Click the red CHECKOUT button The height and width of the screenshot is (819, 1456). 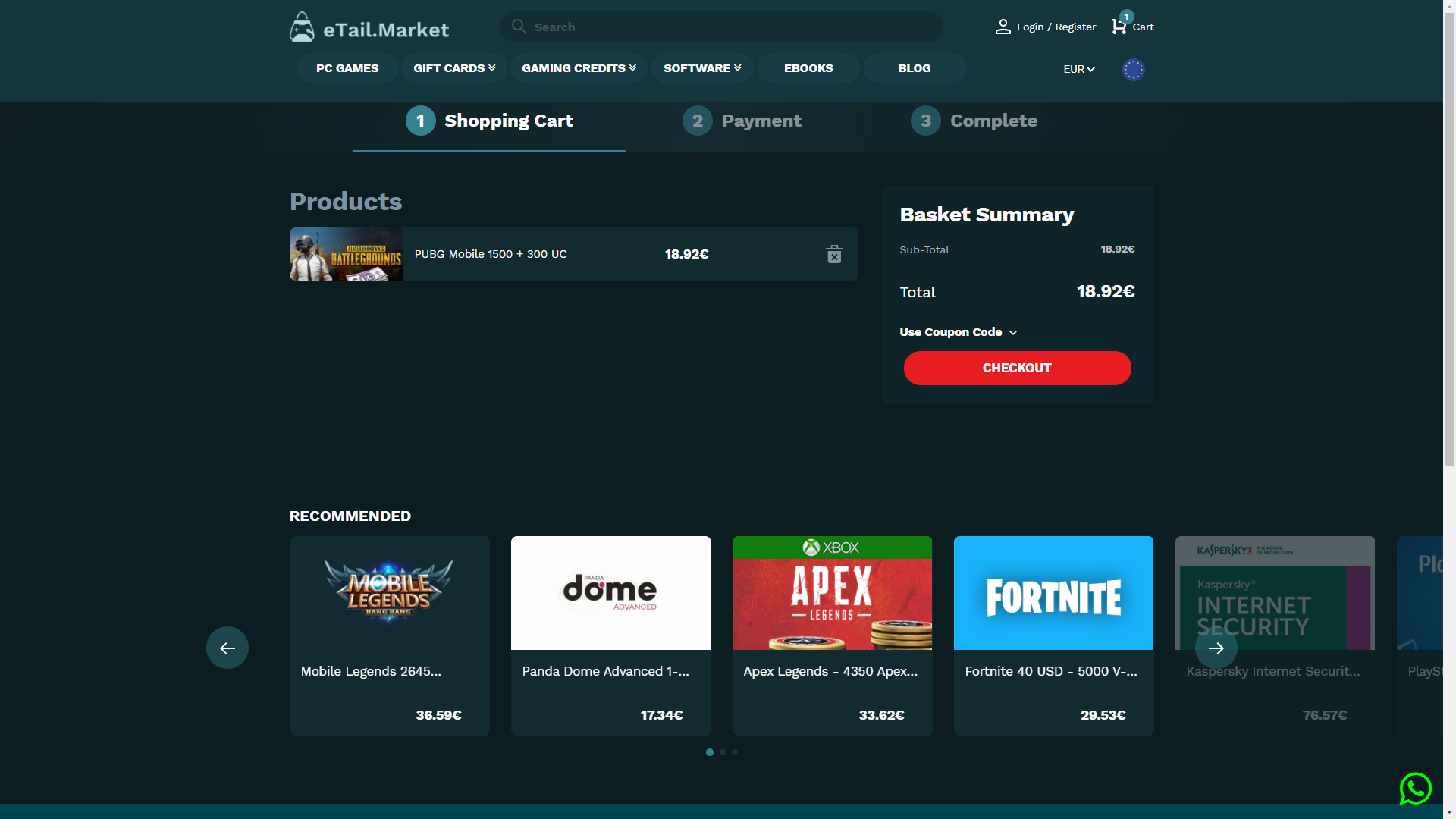(1017, 368)
